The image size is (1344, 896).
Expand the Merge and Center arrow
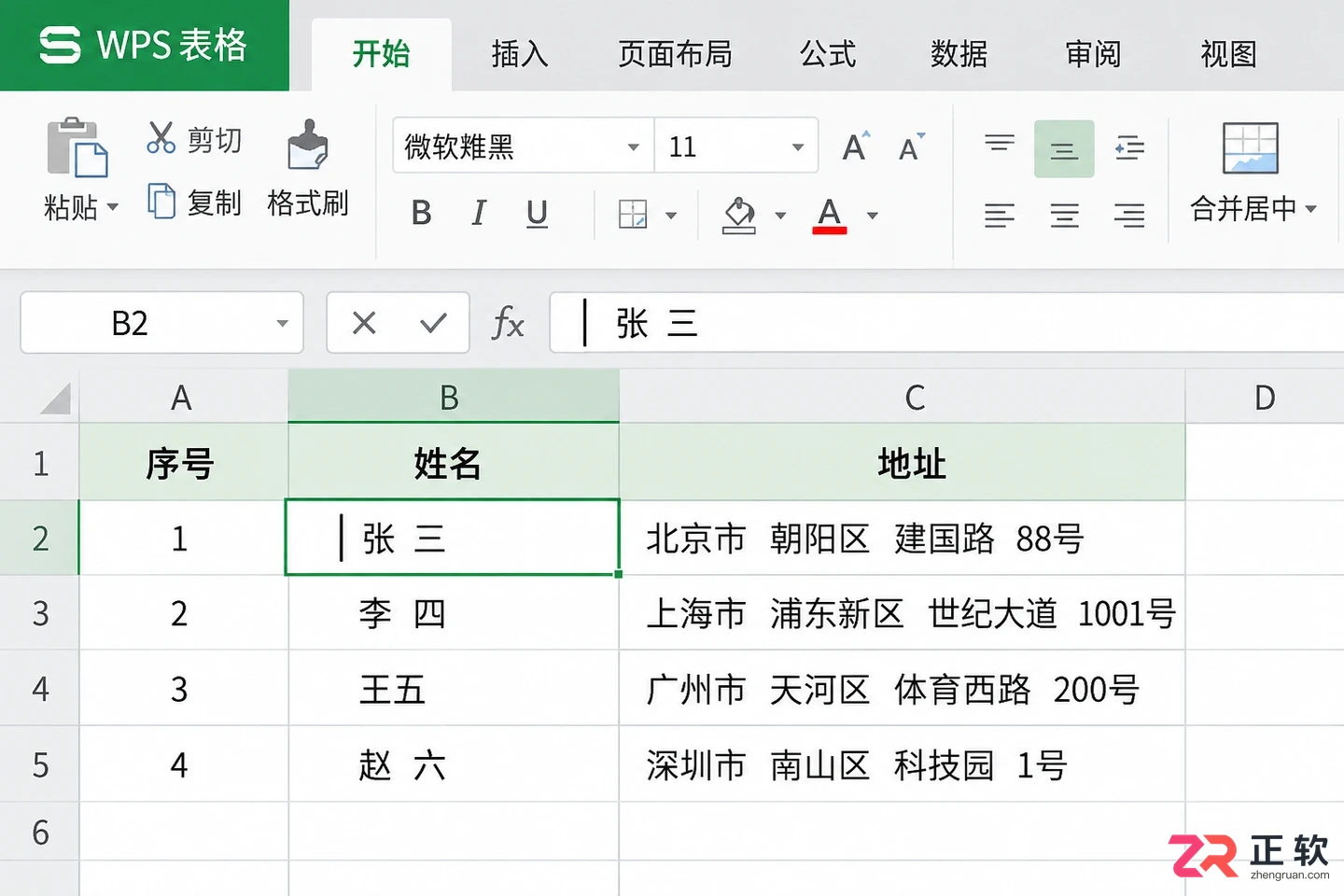[1311, 208]
